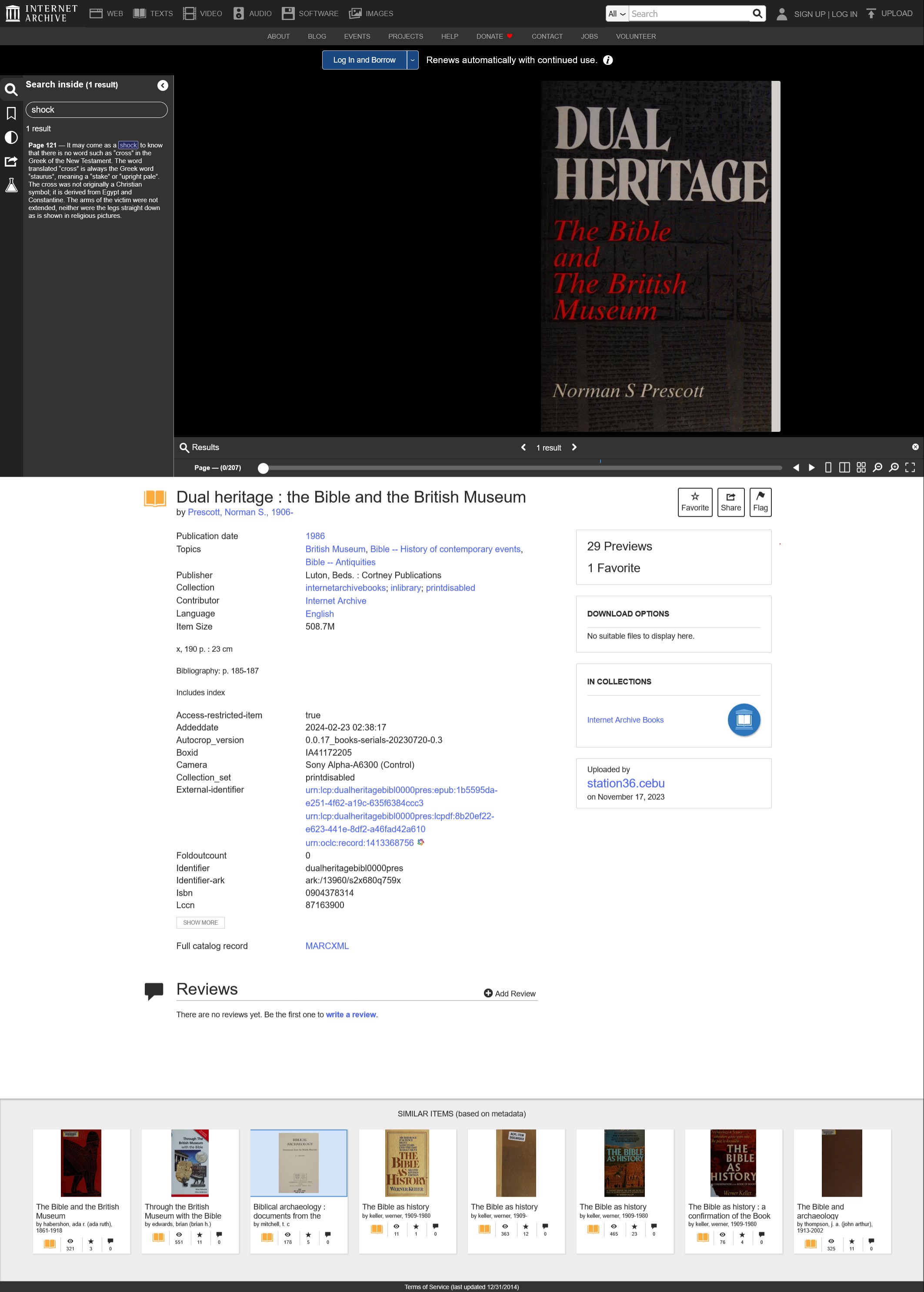This screenshot has height=1292, width=924.
Task: Open Internet Archive Books collection icon
Action: click(744, 720)
